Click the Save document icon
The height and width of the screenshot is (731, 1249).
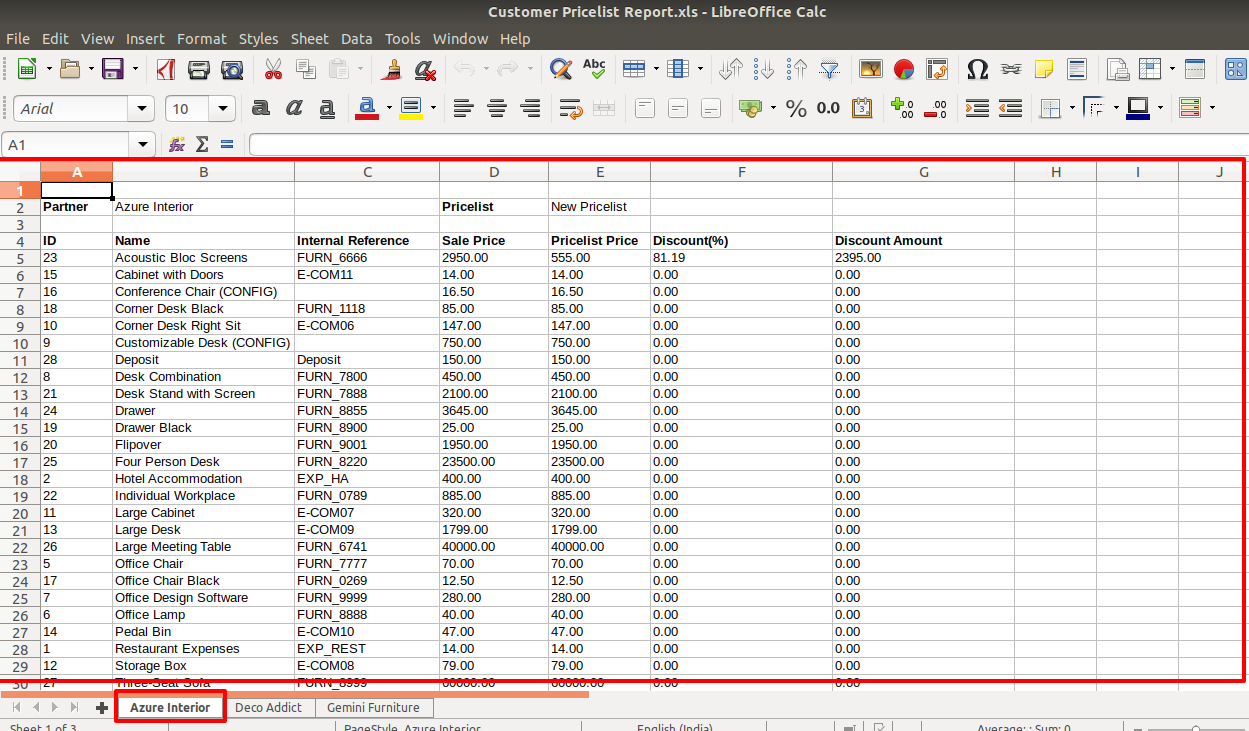113,69
